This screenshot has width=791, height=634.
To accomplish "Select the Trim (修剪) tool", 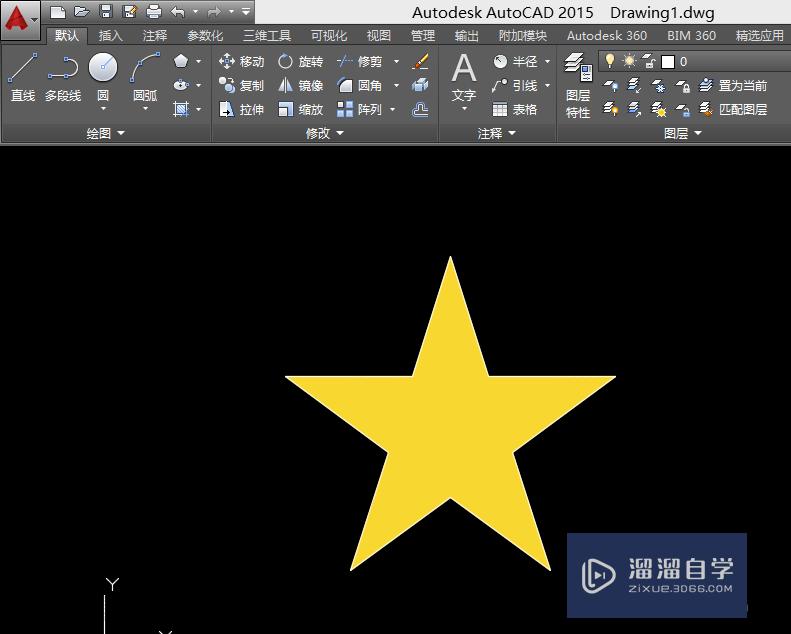I will pyautogui.click(x=360, y=62).
